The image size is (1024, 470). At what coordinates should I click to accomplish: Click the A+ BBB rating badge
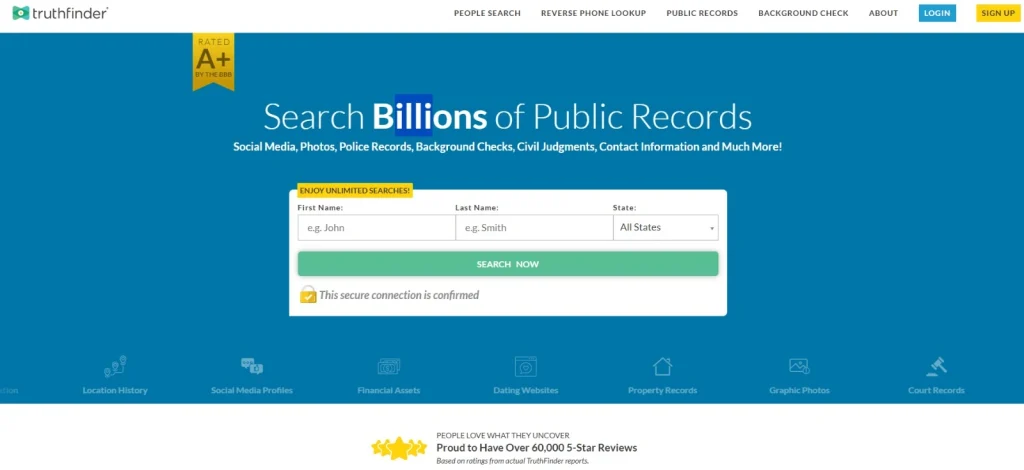pyautogui.click(x=213, y=61)
